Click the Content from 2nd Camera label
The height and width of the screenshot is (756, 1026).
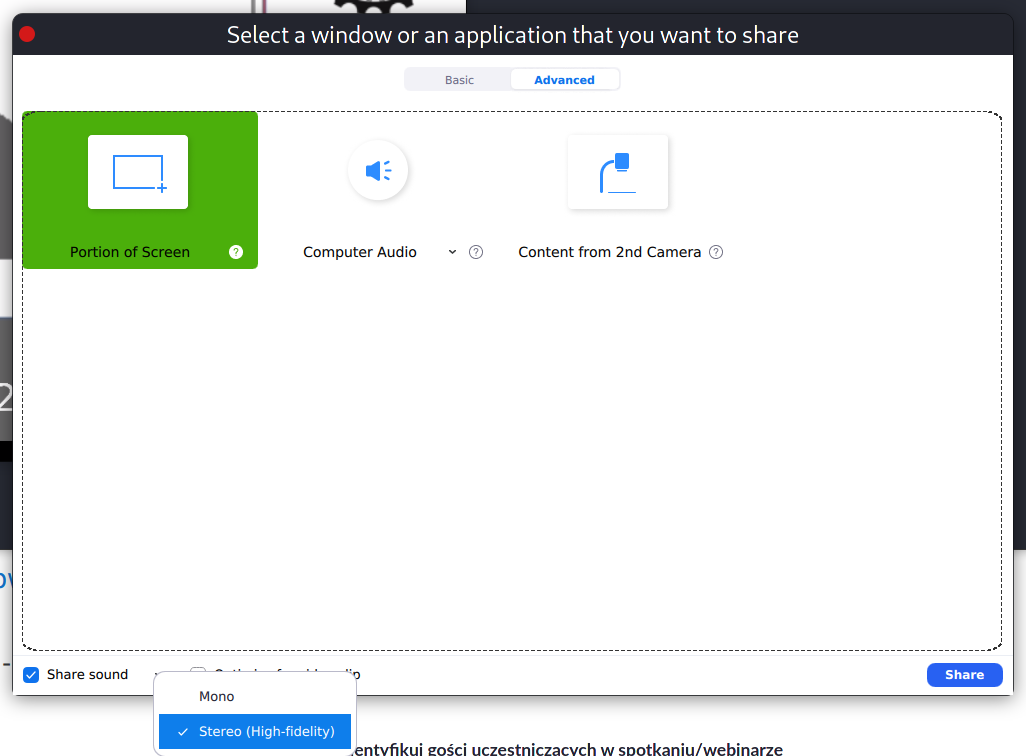pyautogui.click(x=609, y=252)
